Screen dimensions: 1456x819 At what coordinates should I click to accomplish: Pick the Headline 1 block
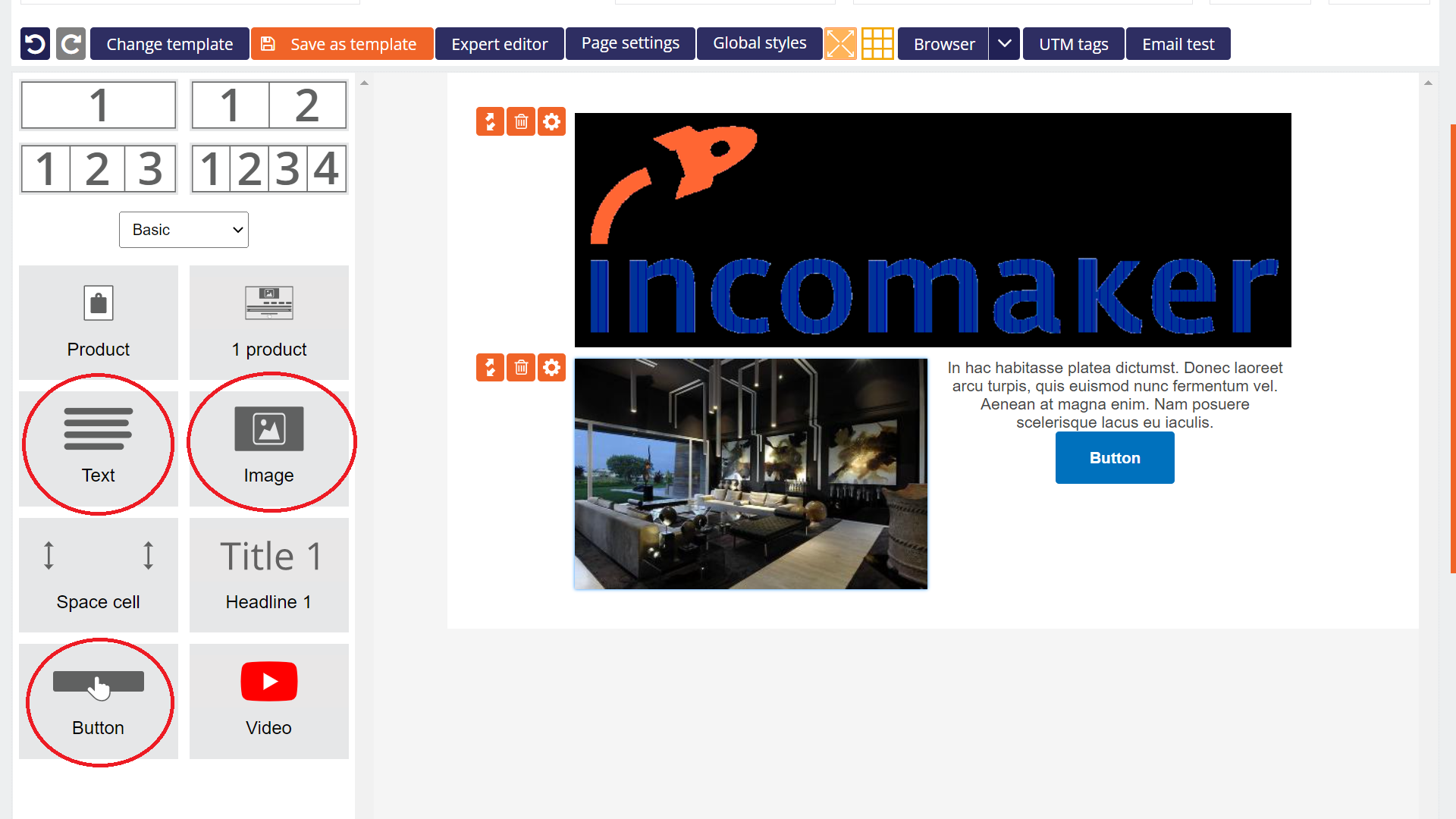point(269,575)
